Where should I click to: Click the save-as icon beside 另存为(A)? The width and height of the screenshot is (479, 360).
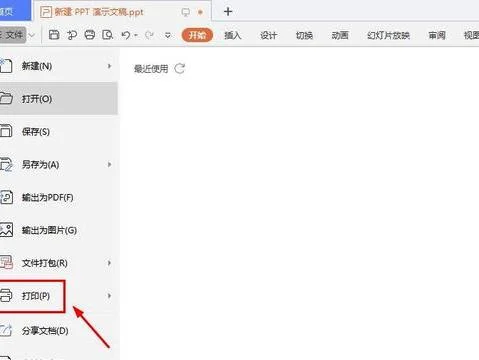coord(6,164)
